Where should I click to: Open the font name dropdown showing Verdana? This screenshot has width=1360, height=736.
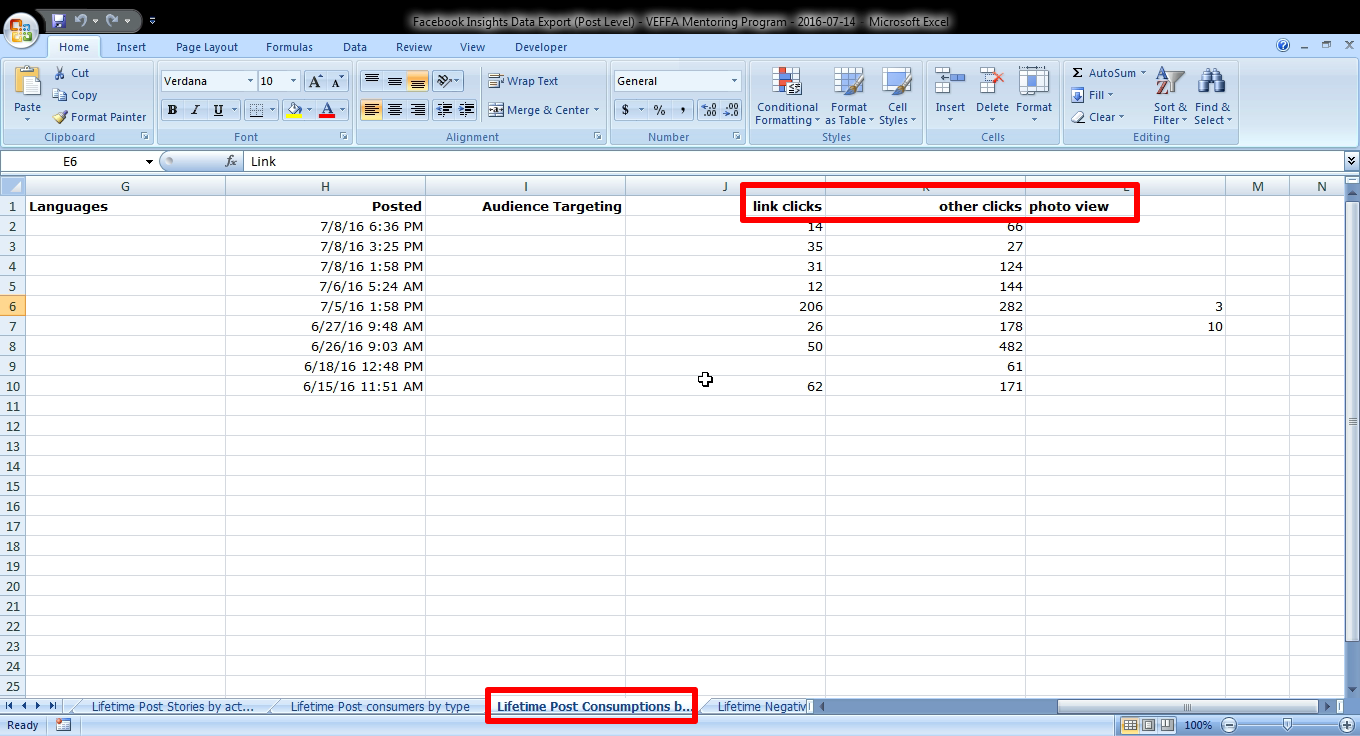[x=250, y=81]
